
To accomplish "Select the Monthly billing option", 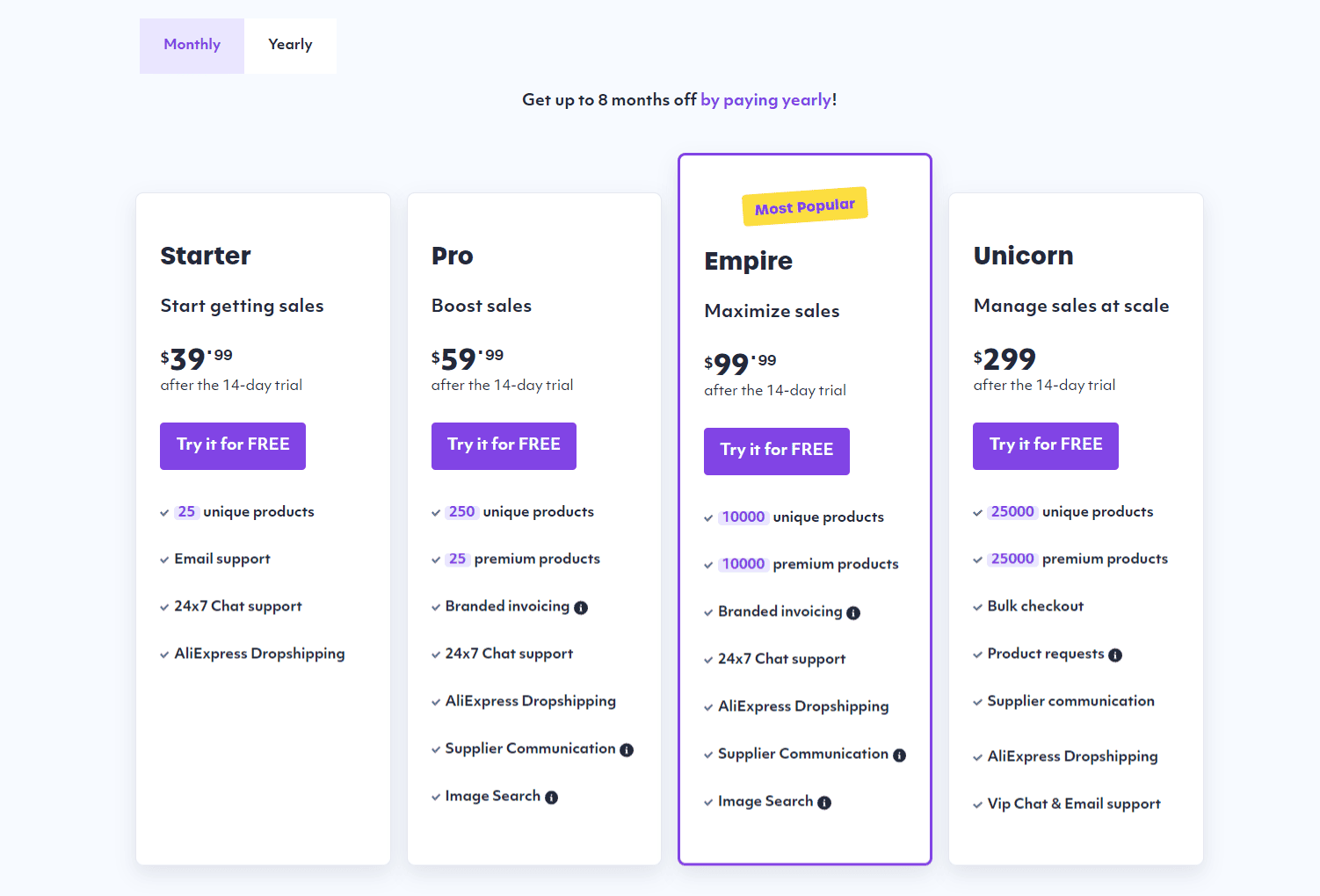I will point(192,44).
